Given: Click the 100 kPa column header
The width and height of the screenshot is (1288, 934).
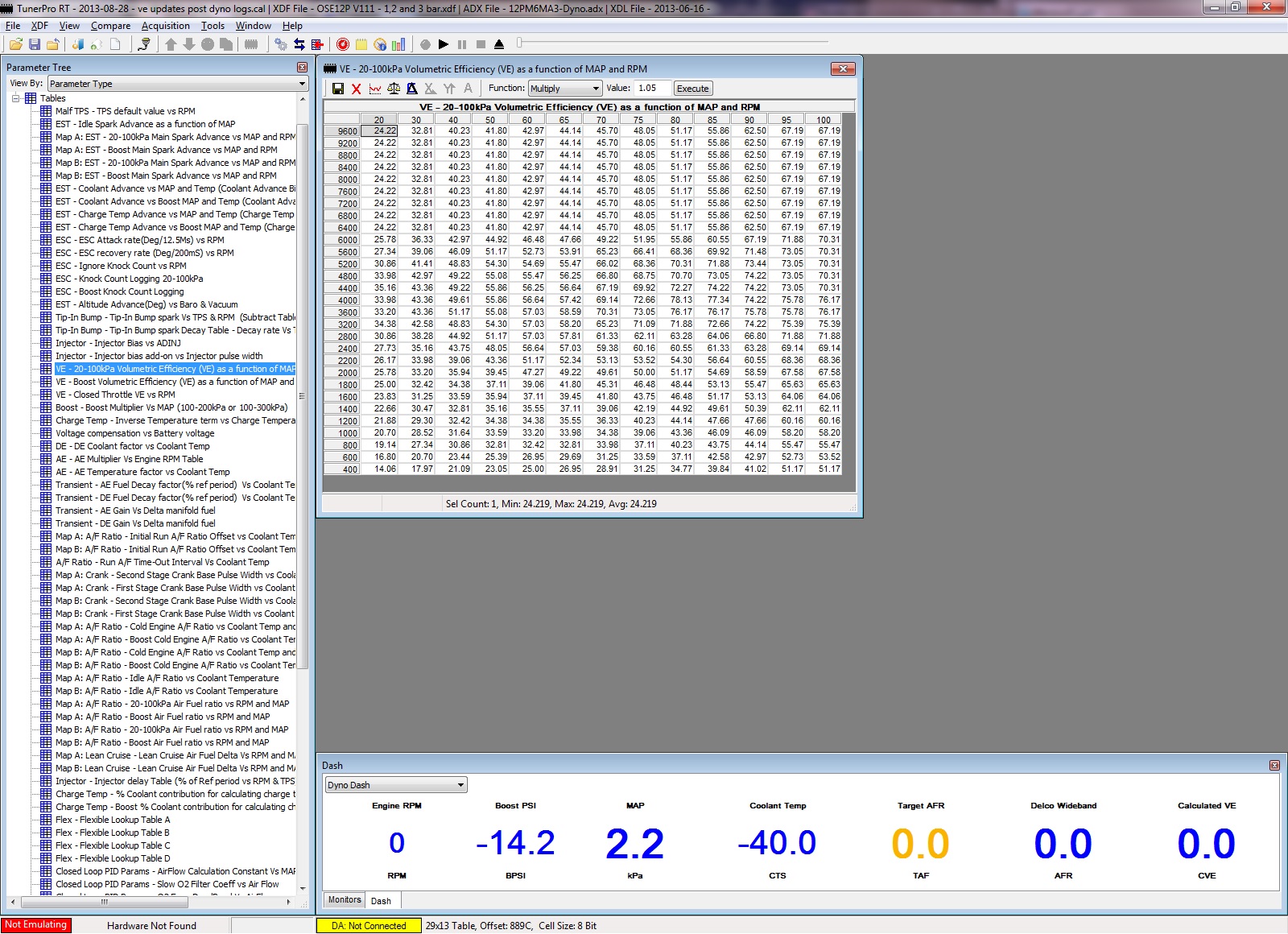Looking at the screenshot, I should (824, 120).
